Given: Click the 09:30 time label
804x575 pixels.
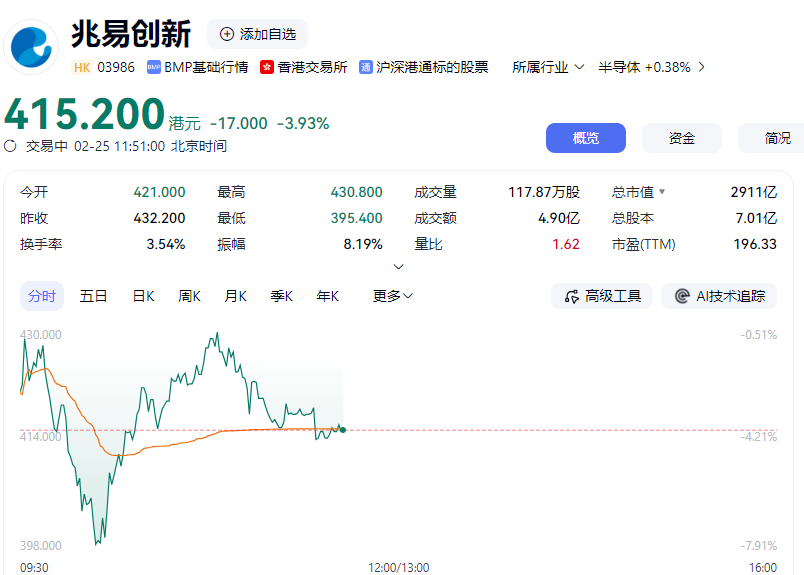Looking at the screenshot, I should (34, 568).
